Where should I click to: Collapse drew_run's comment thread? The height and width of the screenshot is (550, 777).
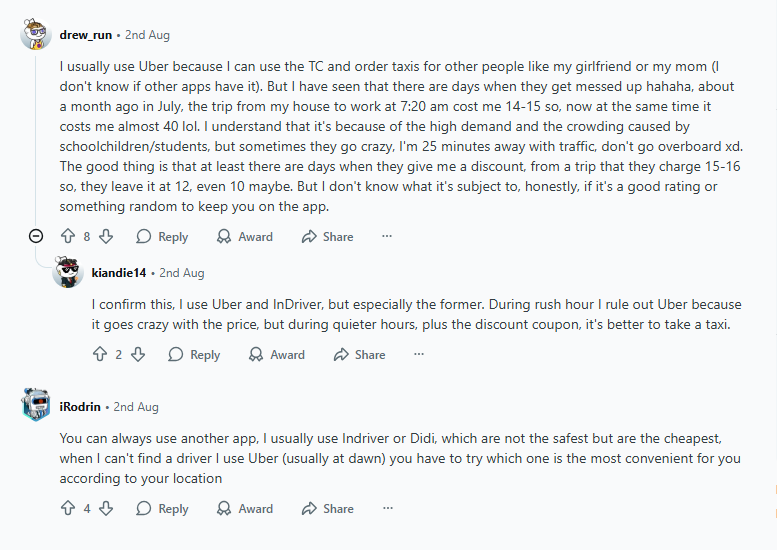(36, 237)
